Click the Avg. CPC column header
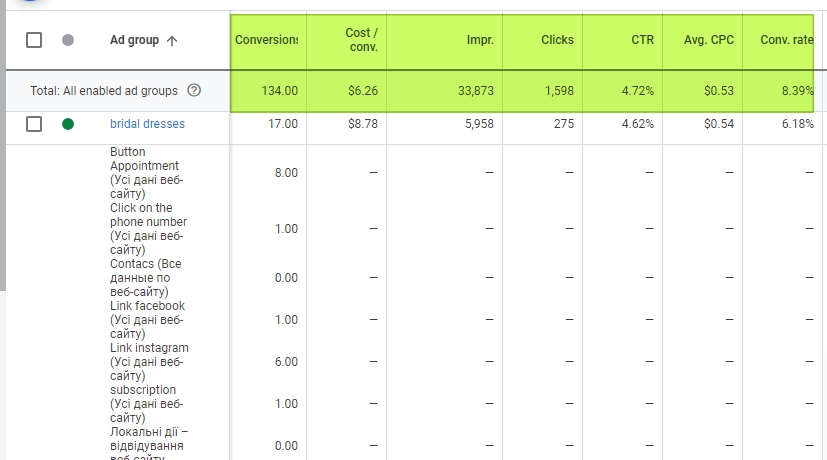The height and width of the screenshot is (460, 827). pyautogui.click(x=710, y=41)
